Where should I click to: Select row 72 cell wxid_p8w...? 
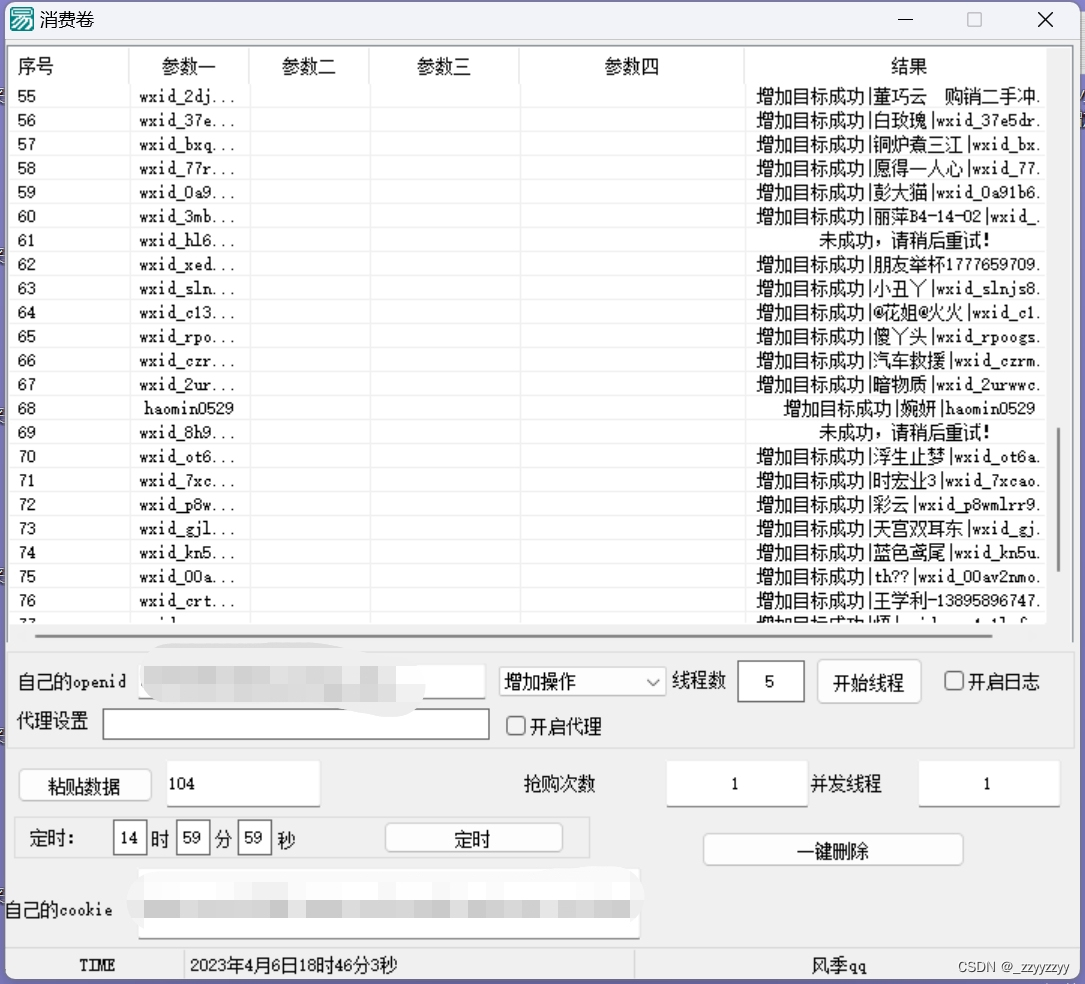point(189,504)
